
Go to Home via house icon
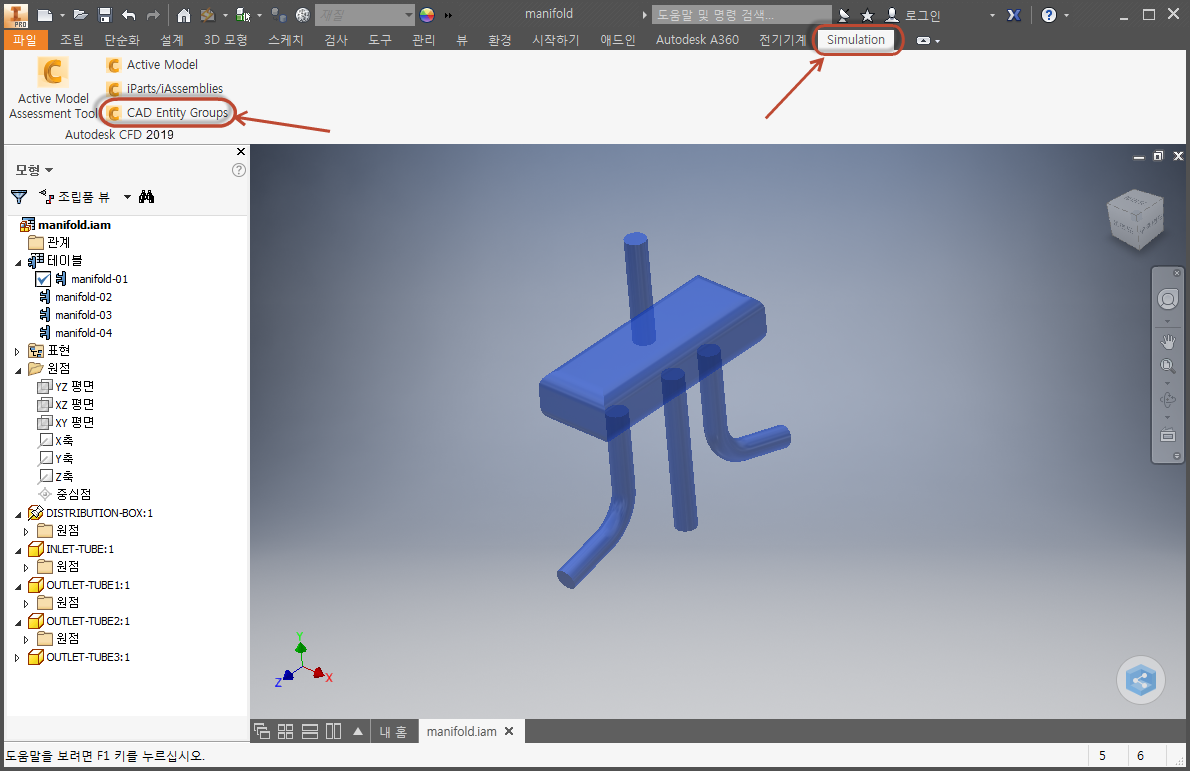[x=184, y=14]
